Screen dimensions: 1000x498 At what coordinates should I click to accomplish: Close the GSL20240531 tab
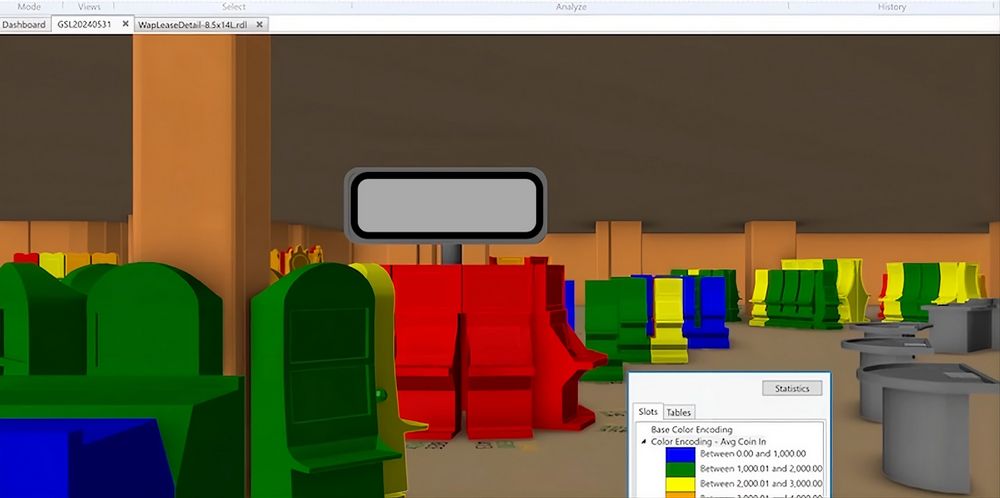(125, 24)
